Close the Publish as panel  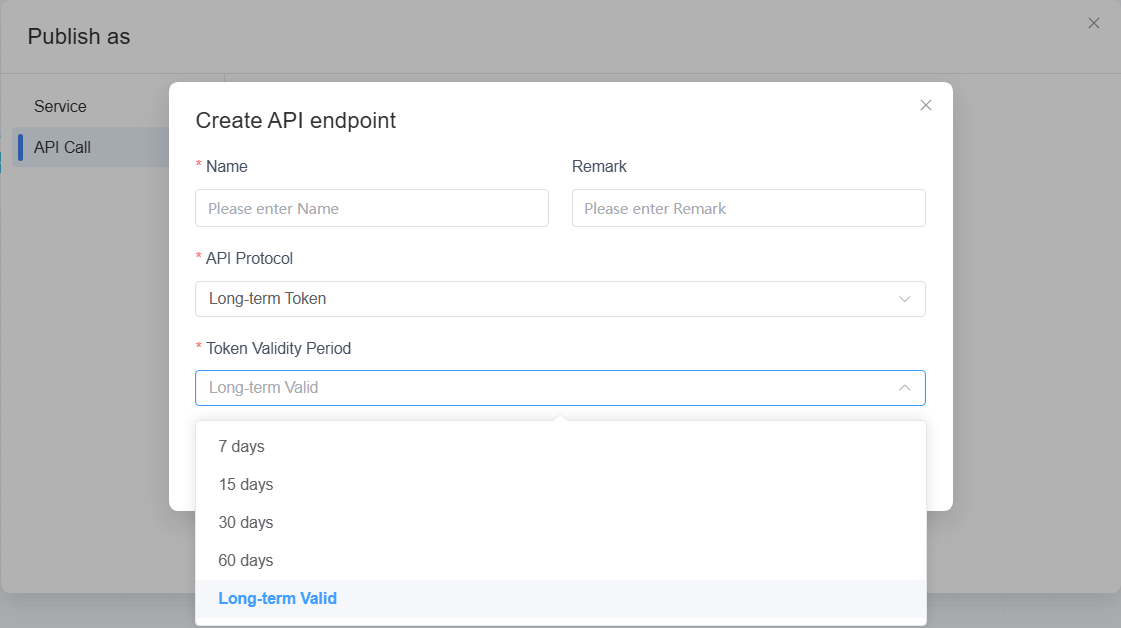[1093, 23]
